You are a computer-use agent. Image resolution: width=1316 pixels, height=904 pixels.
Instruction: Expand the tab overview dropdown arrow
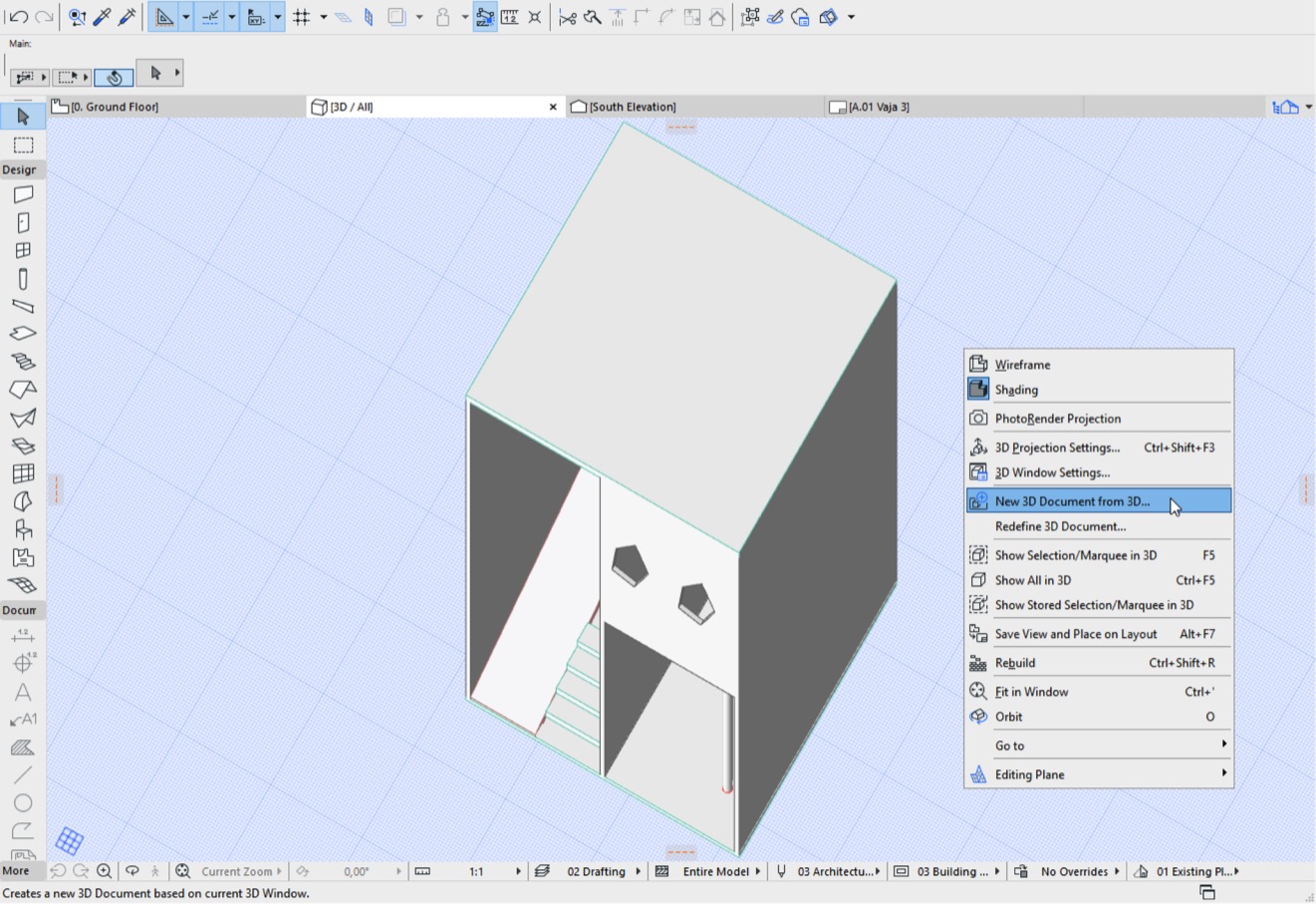[x=1308, y=107]
